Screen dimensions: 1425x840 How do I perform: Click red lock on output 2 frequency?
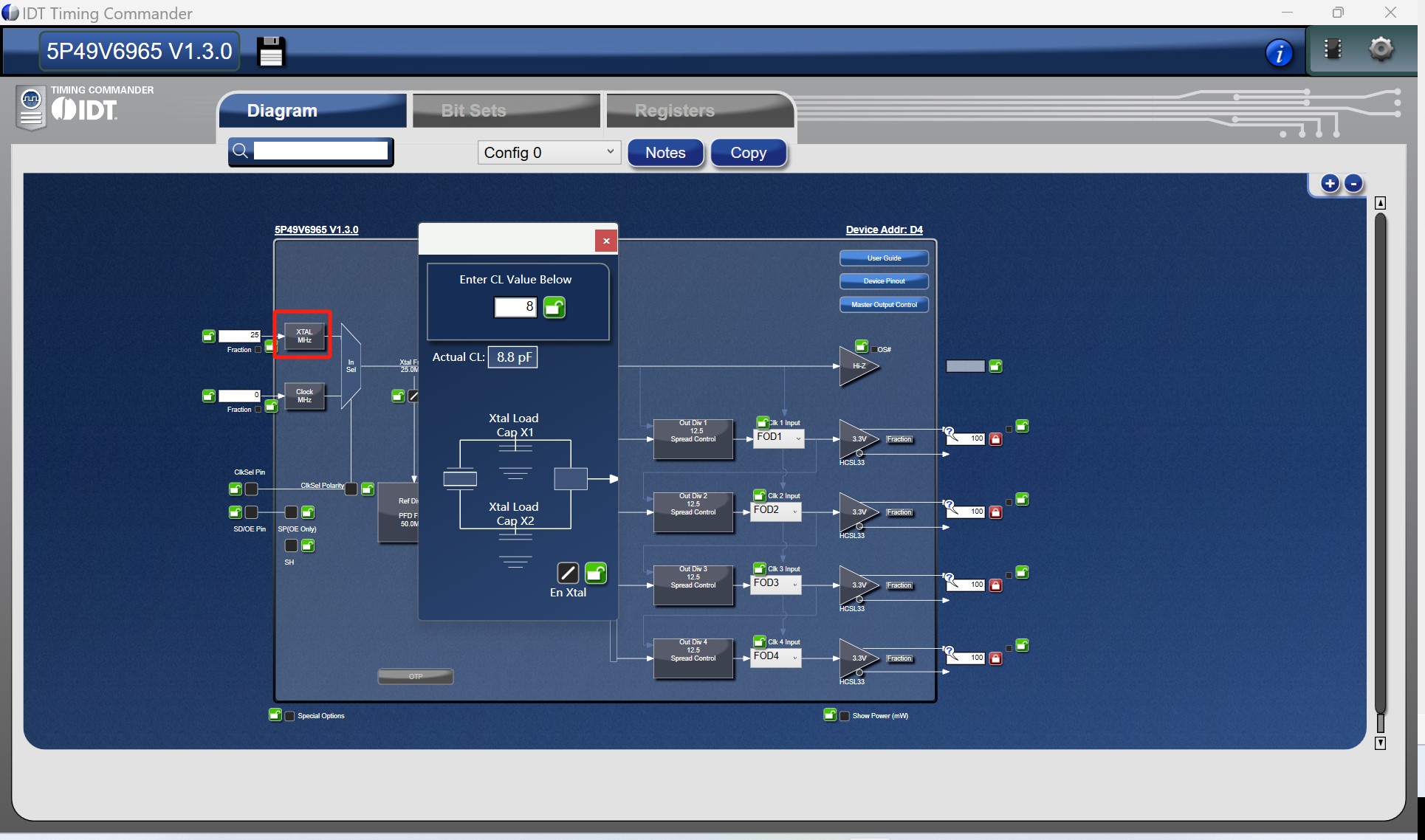click(x=995, y=512)
